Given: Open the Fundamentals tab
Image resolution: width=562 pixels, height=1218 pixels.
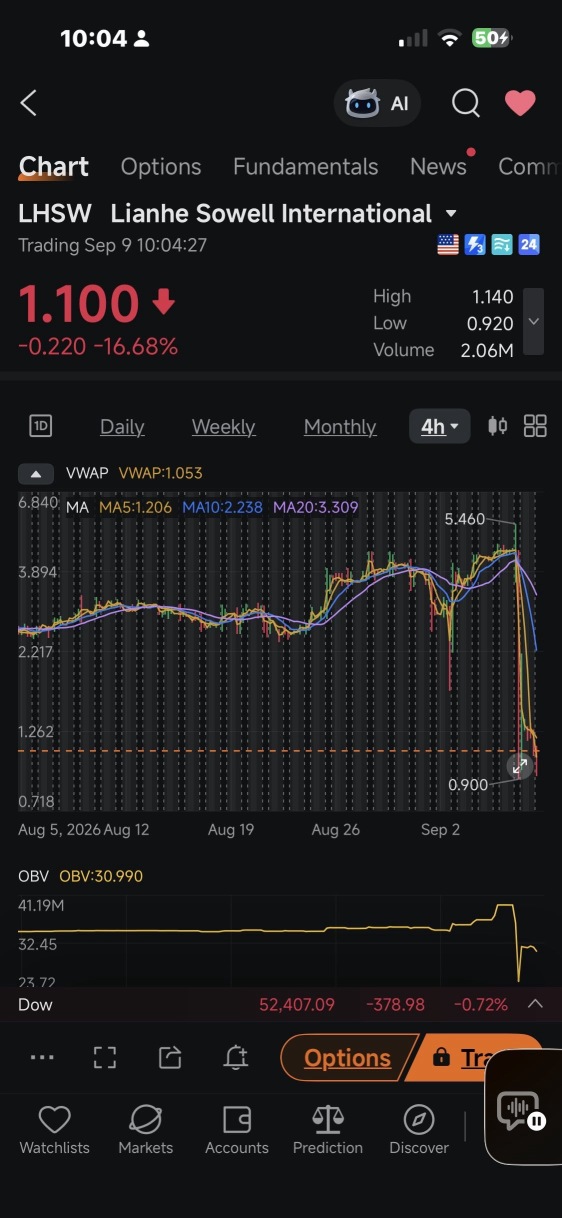Looking at the screenshot, I should click(x=305, y=166).
